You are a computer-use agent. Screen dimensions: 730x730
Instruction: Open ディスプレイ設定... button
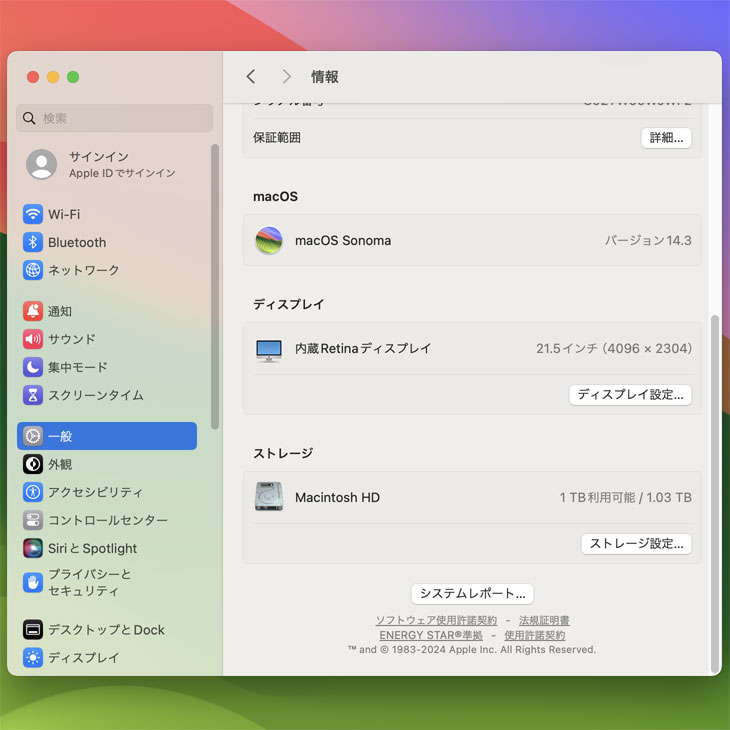click(630, 395)
